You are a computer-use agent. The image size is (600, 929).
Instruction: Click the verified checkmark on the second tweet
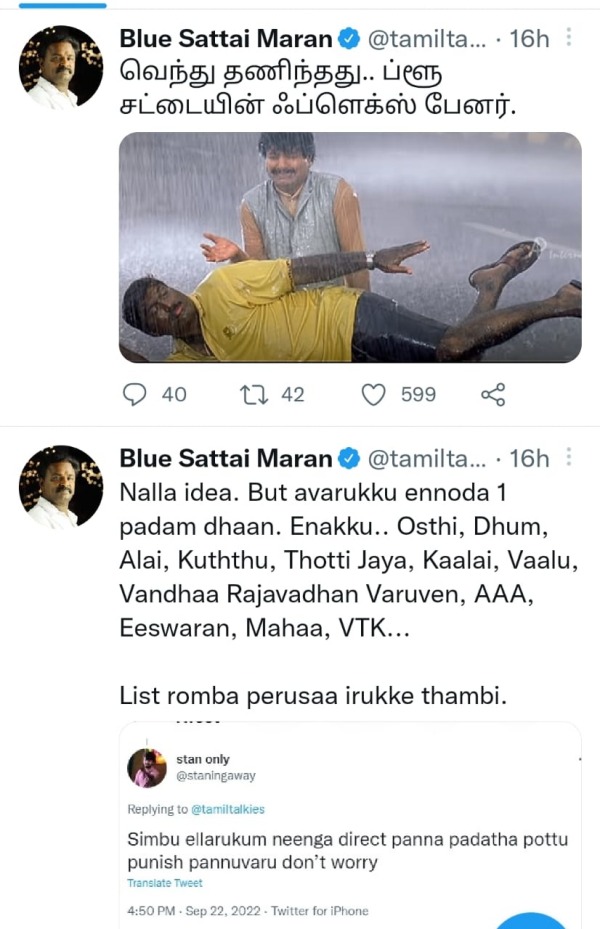[x=348, y=459]
